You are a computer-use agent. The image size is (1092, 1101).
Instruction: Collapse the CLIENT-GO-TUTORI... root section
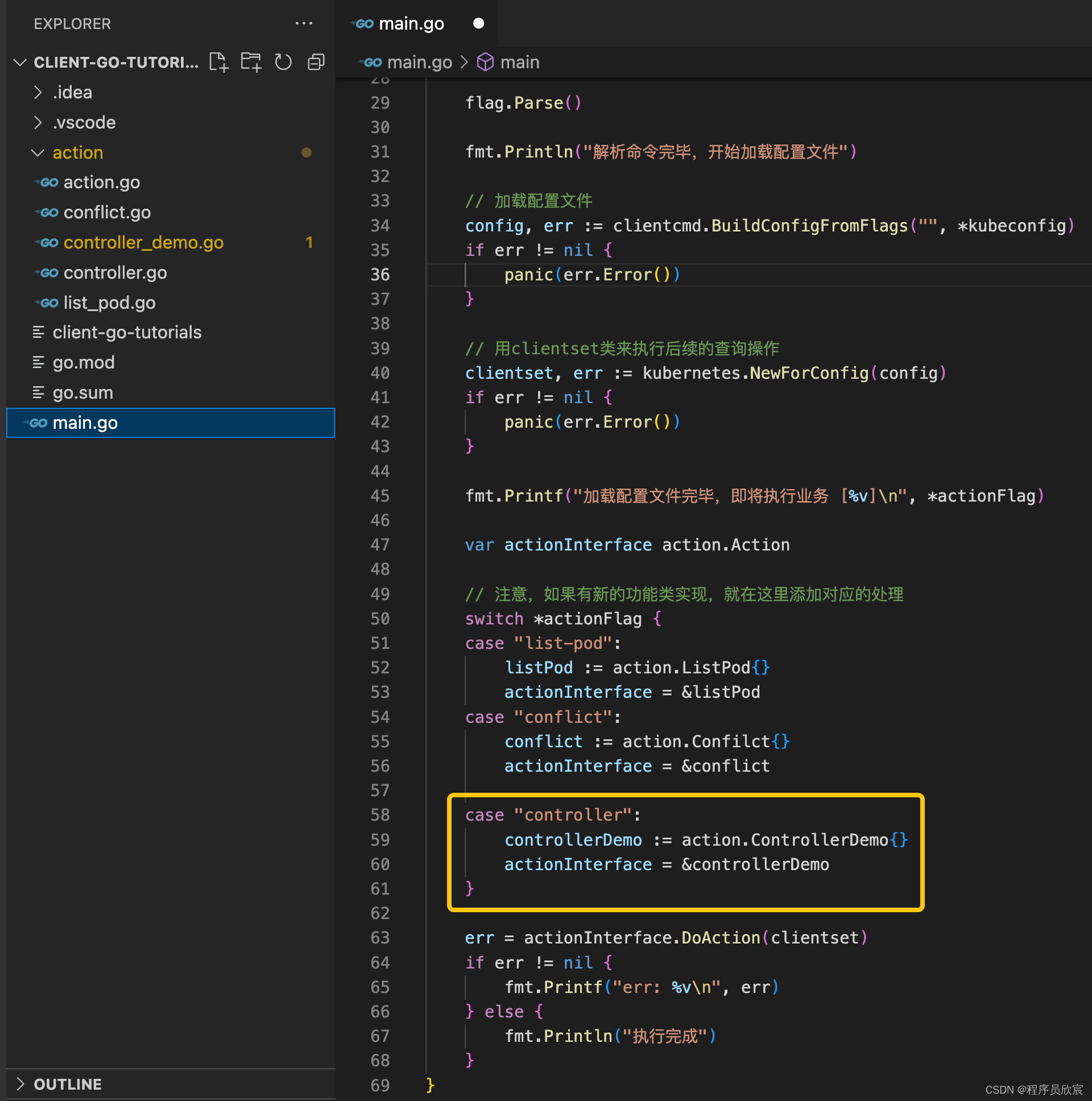click(x=20, y=62)
